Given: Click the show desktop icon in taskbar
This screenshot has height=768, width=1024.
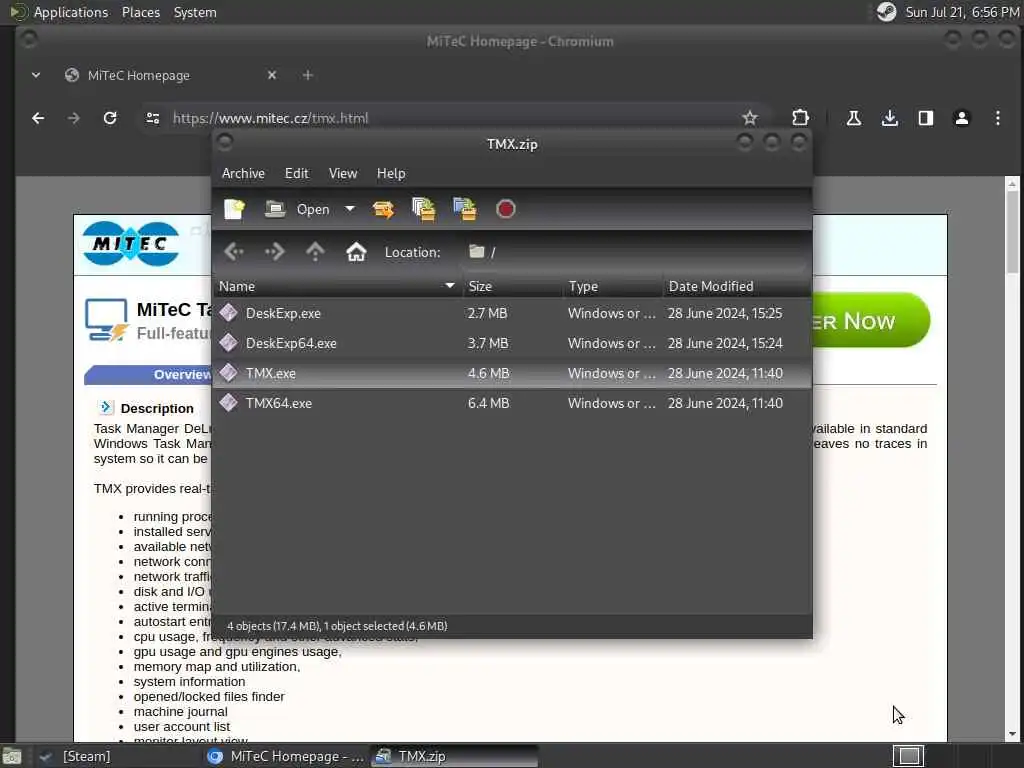Looking at the screenshot, I should pos(12,756).
